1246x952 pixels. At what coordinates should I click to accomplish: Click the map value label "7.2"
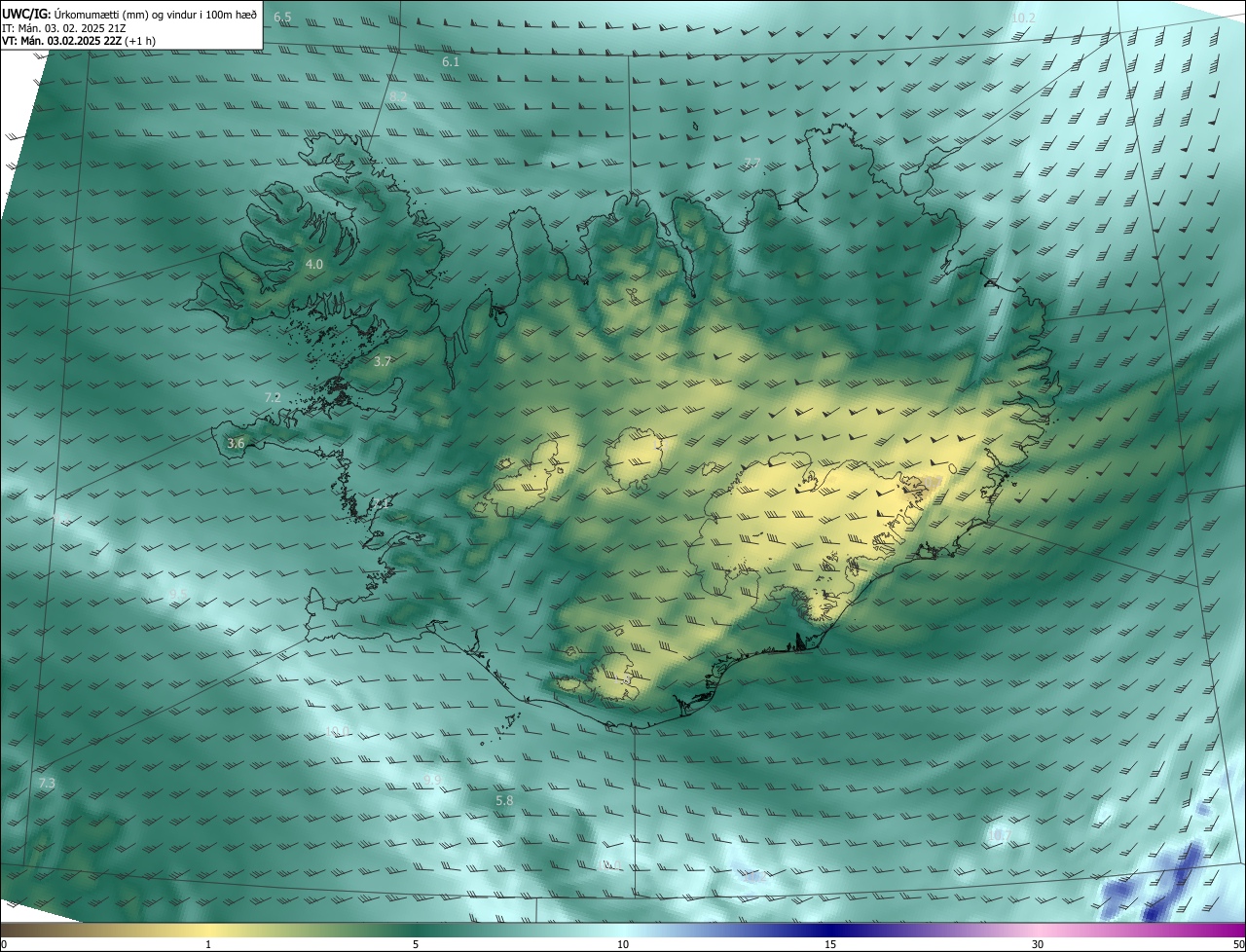click(x=273, y=397)
